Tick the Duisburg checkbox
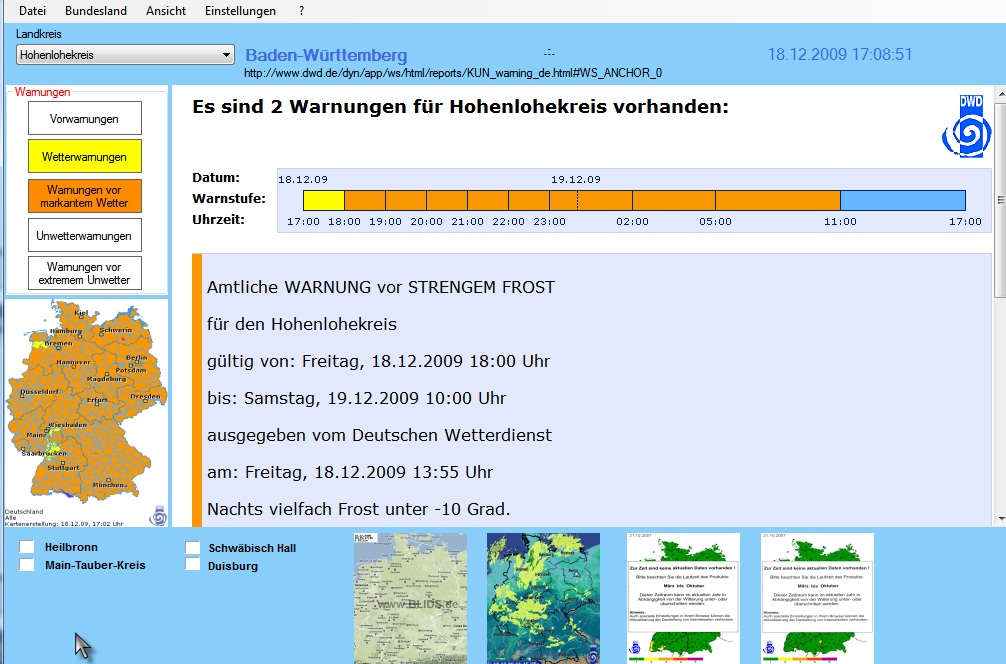Viewport: 1006px width, 664px height. pos(192,566)
